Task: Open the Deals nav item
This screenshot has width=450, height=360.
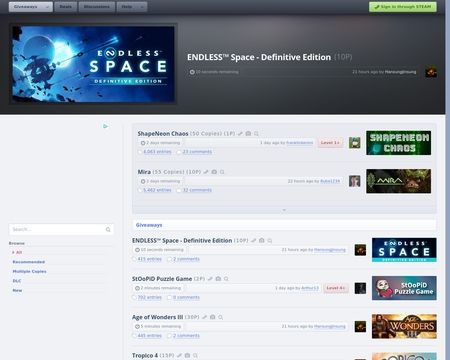Action: 66,7
